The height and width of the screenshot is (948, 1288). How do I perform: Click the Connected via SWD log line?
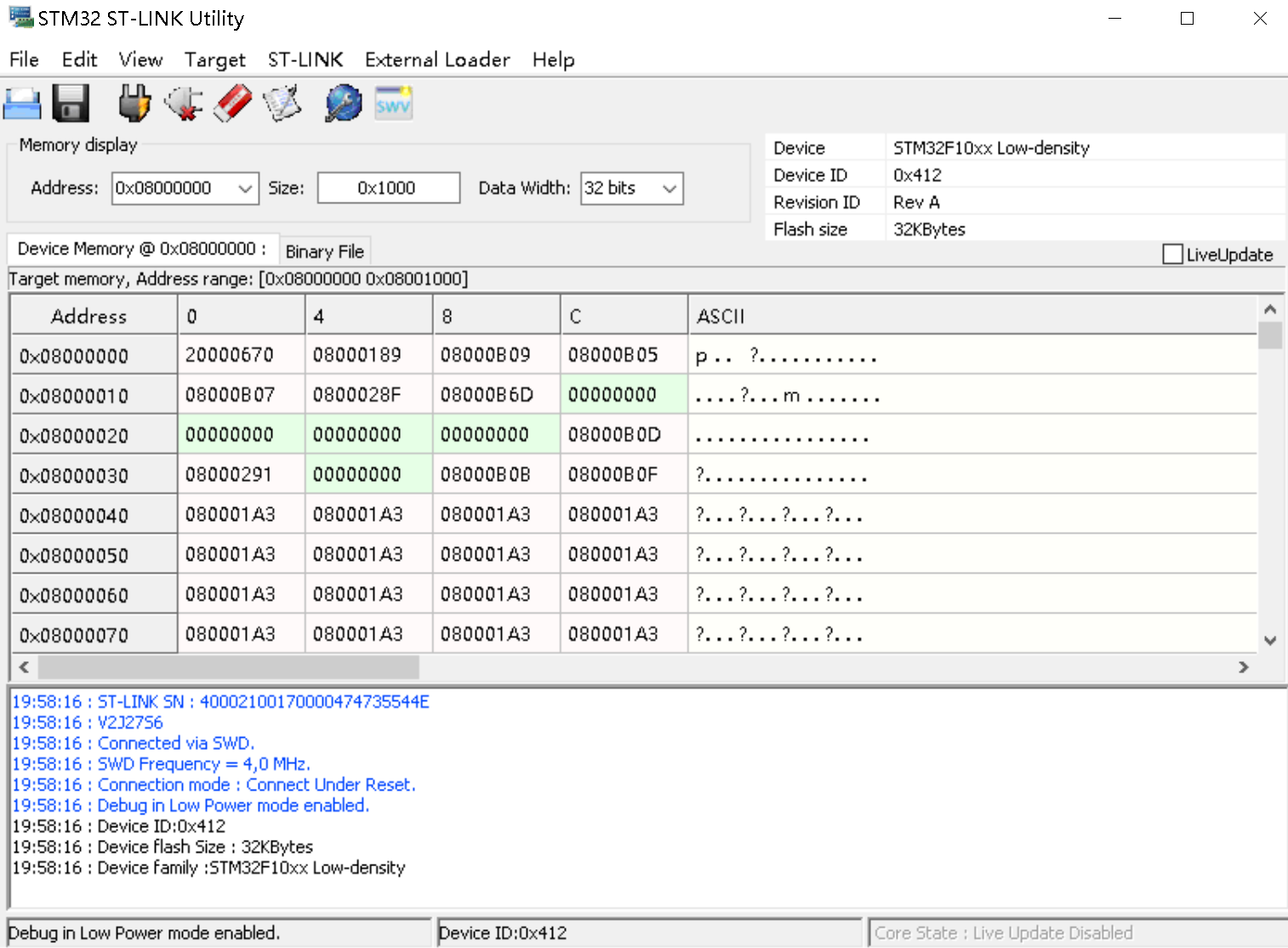point(133,743)
